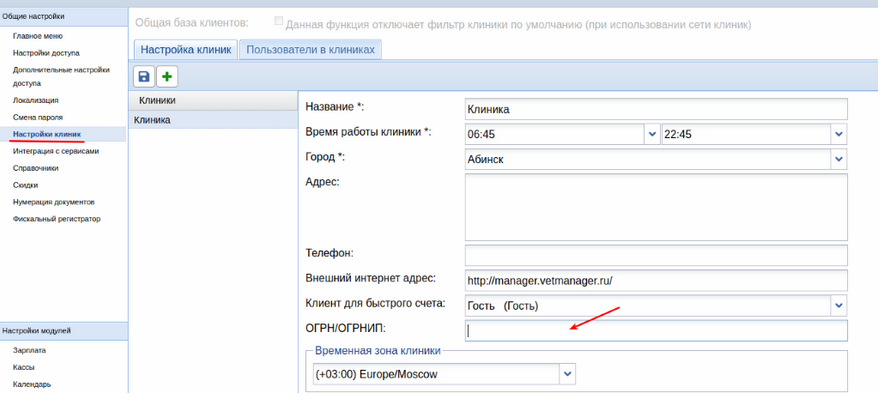Toggle the shared client database checkbox
Viewport: 880px width, 420px height.
[279, 23]
